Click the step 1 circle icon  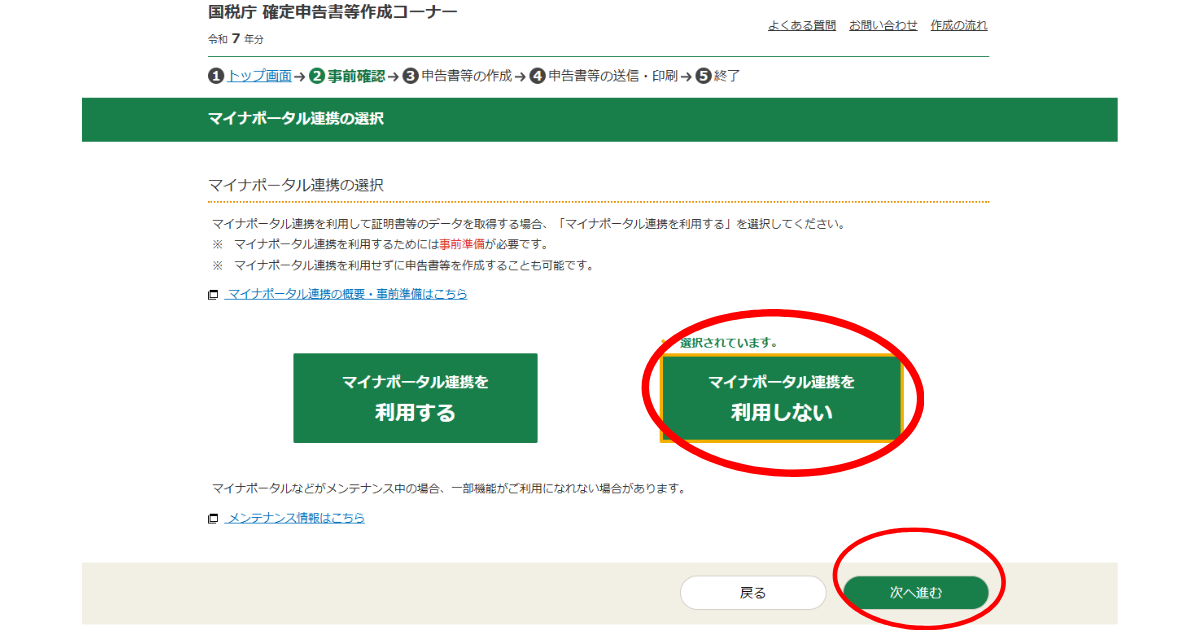[x=216, y=76]
